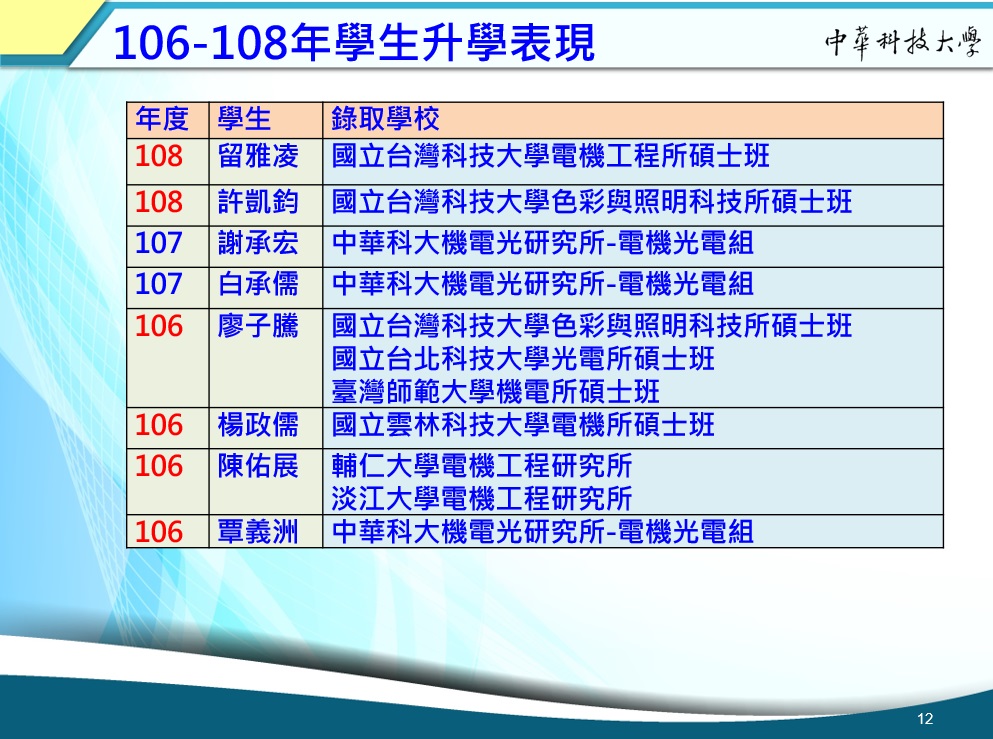Select 謝承宏's 中華科大機電光研究所 school cell
The image size is (993, 739).
pos(633,246)
